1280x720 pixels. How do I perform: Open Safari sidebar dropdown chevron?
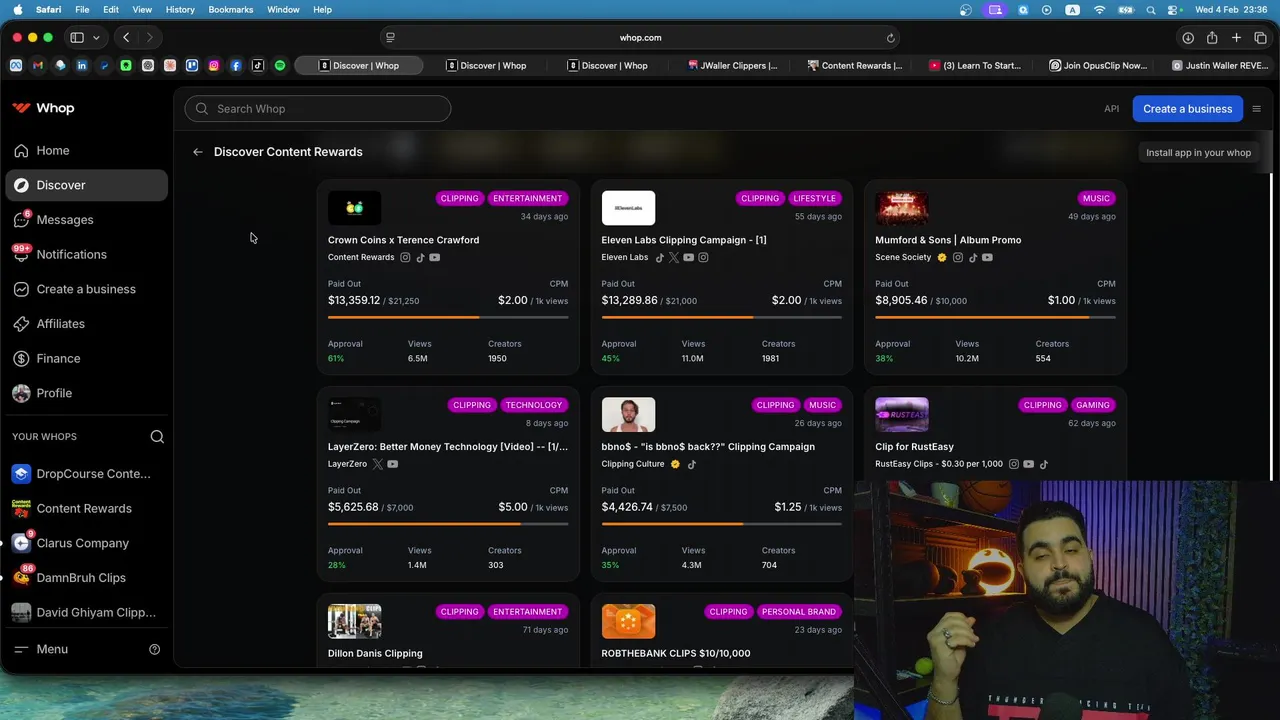click(x=96, y=38)
